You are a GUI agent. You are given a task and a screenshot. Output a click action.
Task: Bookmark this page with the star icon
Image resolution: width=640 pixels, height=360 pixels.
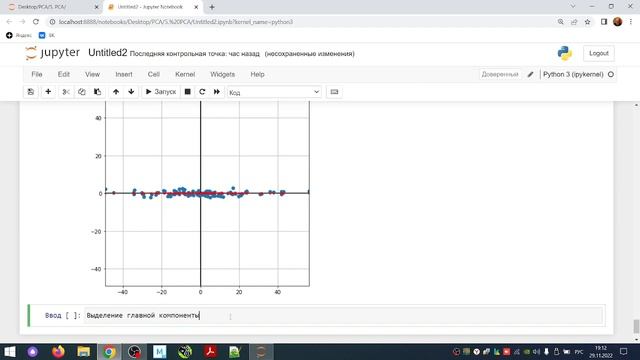(x=588, y=22)
